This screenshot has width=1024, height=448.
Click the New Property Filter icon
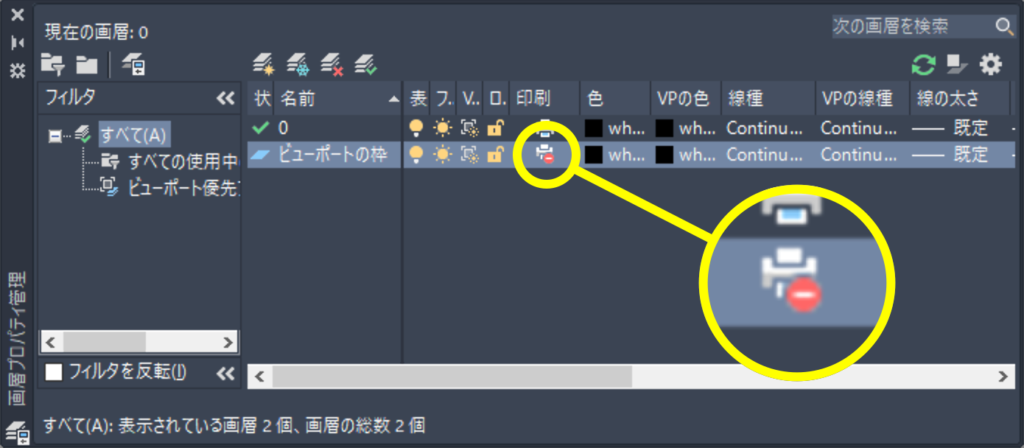[x=52, y=64]
